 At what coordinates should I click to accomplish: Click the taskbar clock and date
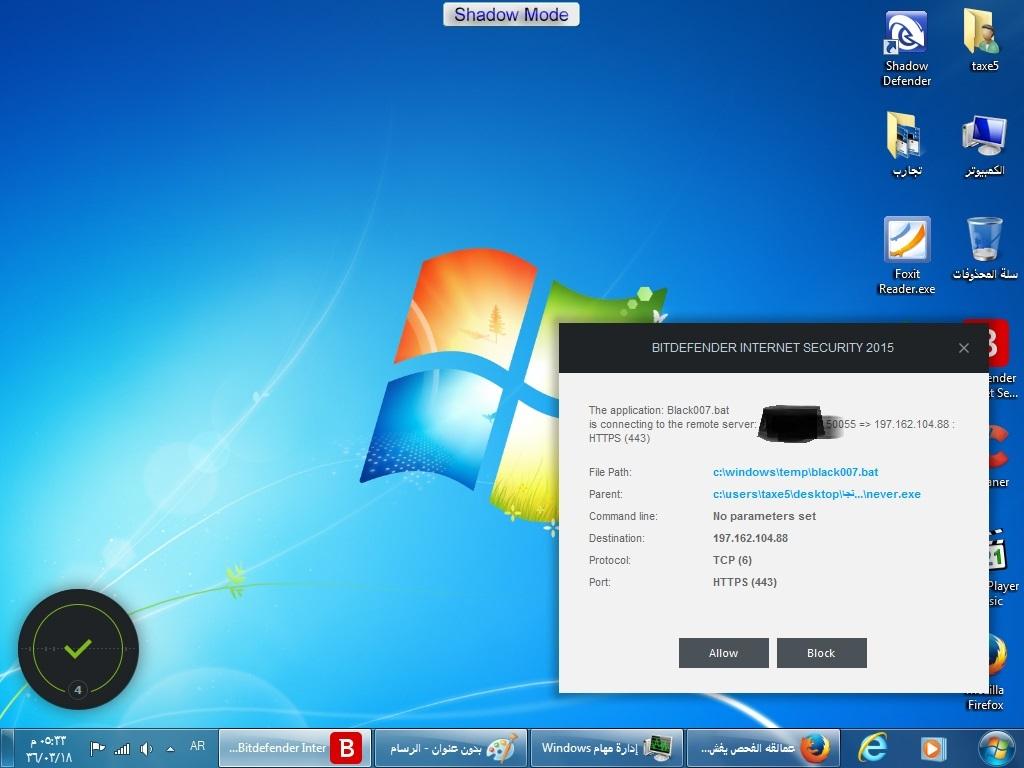pyautogui.click(x=49, y=749)
